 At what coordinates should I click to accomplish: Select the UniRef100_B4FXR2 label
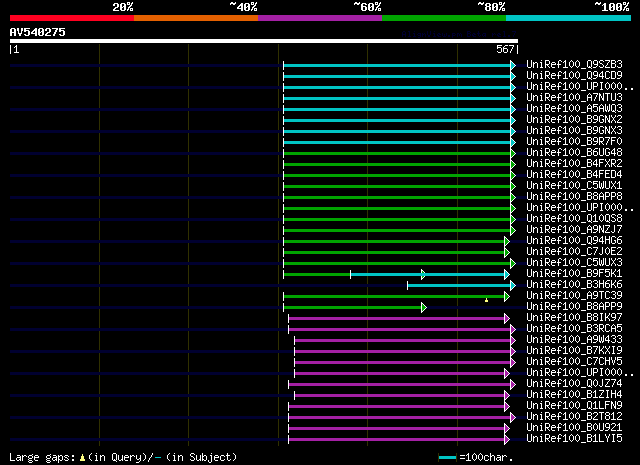pos(574,164)
